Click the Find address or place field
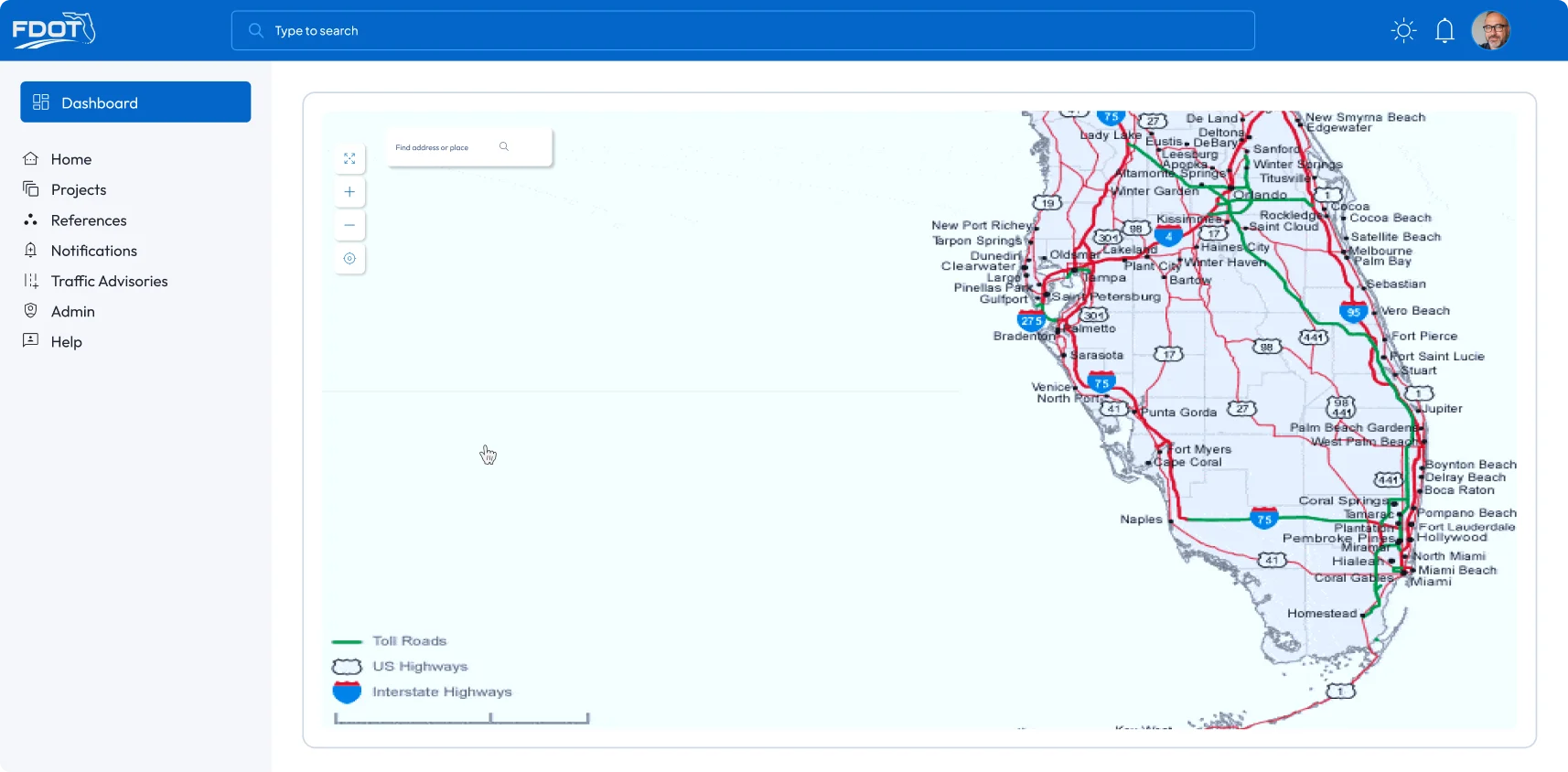This screenshot has height=772, width=1568. coord(439,147)
